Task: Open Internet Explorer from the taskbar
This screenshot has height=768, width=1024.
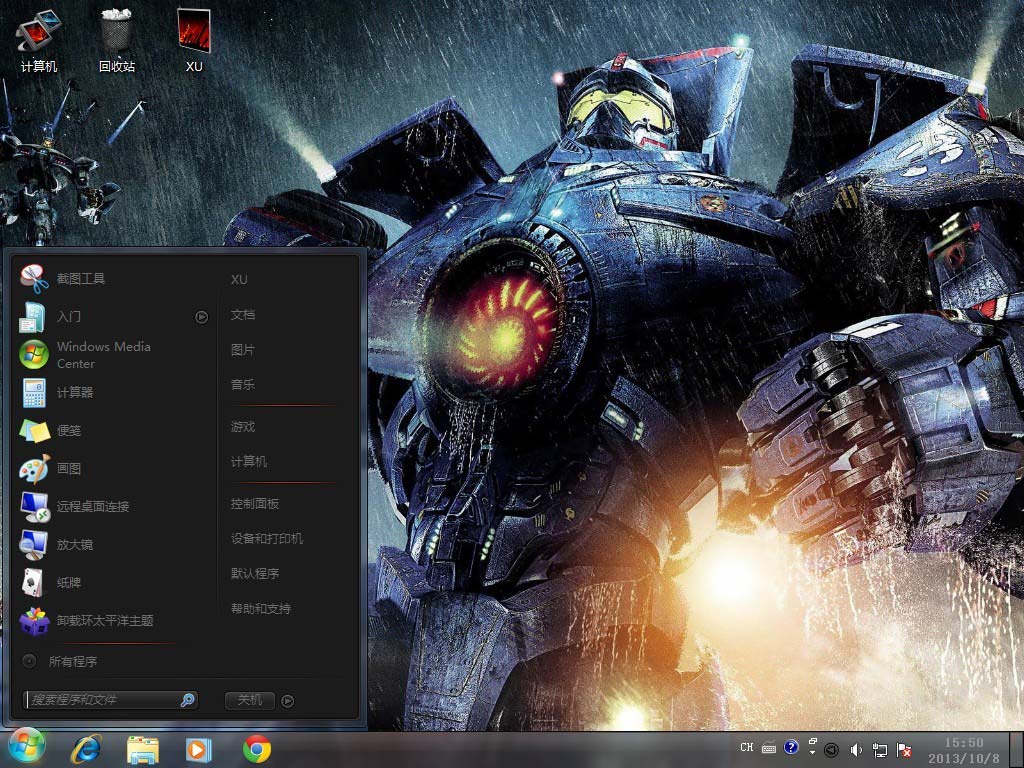Action: (86, 748)
